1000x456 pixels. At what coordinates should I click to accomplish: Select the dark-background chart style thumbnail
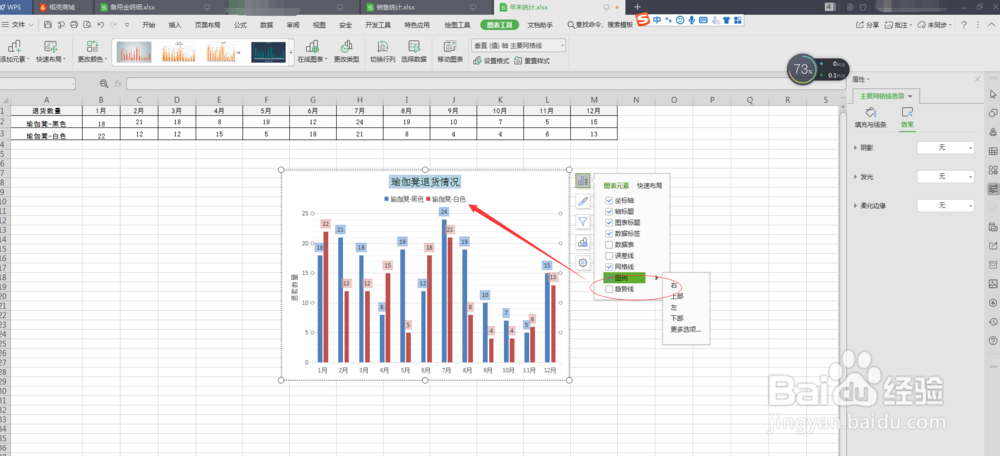click(268, 52)
